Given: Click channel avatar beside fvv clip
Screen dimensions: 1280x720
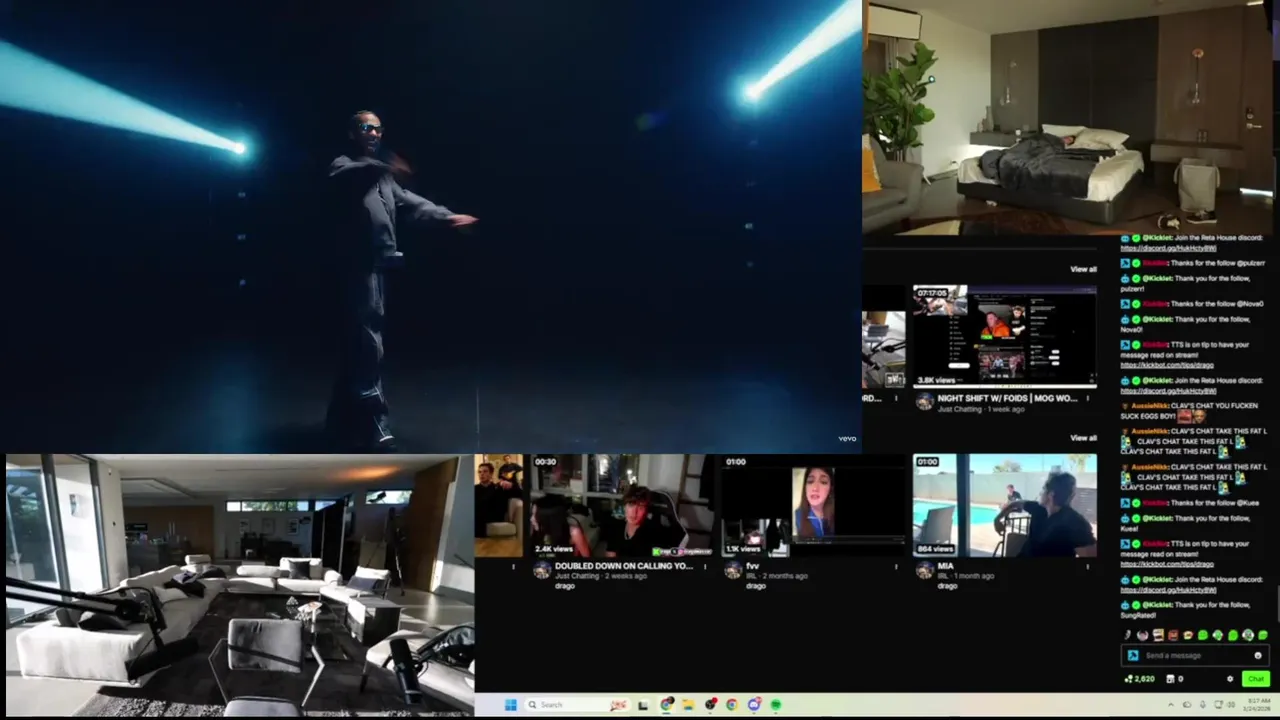Looking at the screenshot, I should [x=733, y=570].
